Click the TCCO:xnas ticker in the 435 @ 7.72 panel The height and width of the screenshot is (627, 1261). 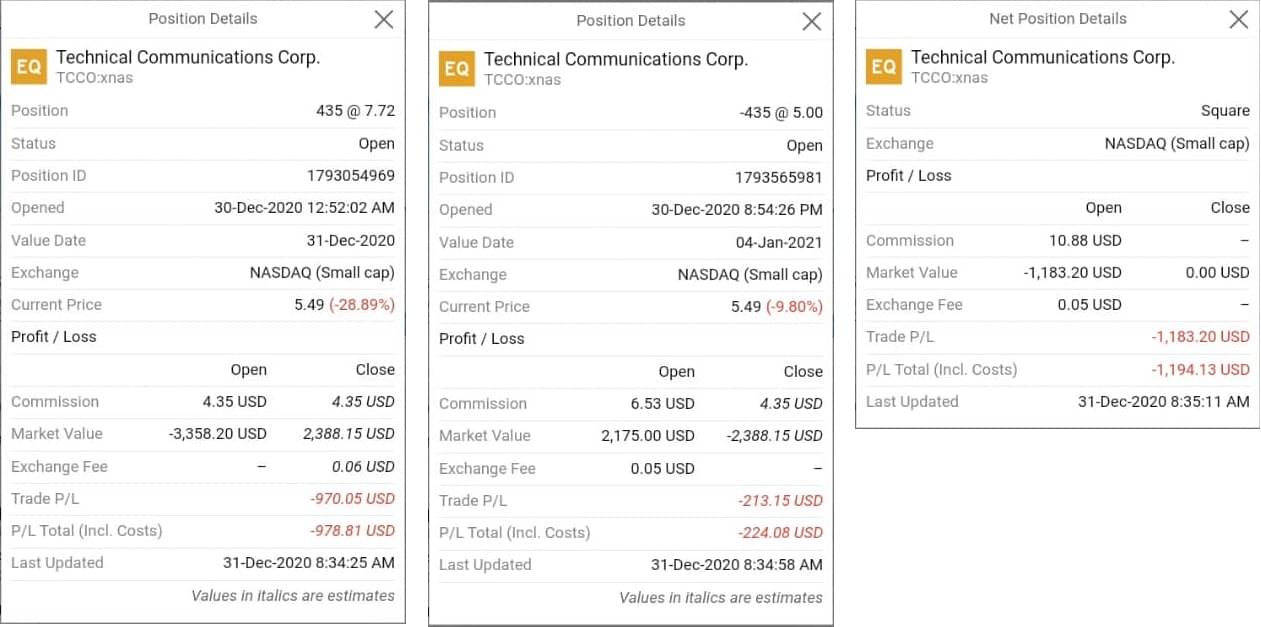pos(95,77)
